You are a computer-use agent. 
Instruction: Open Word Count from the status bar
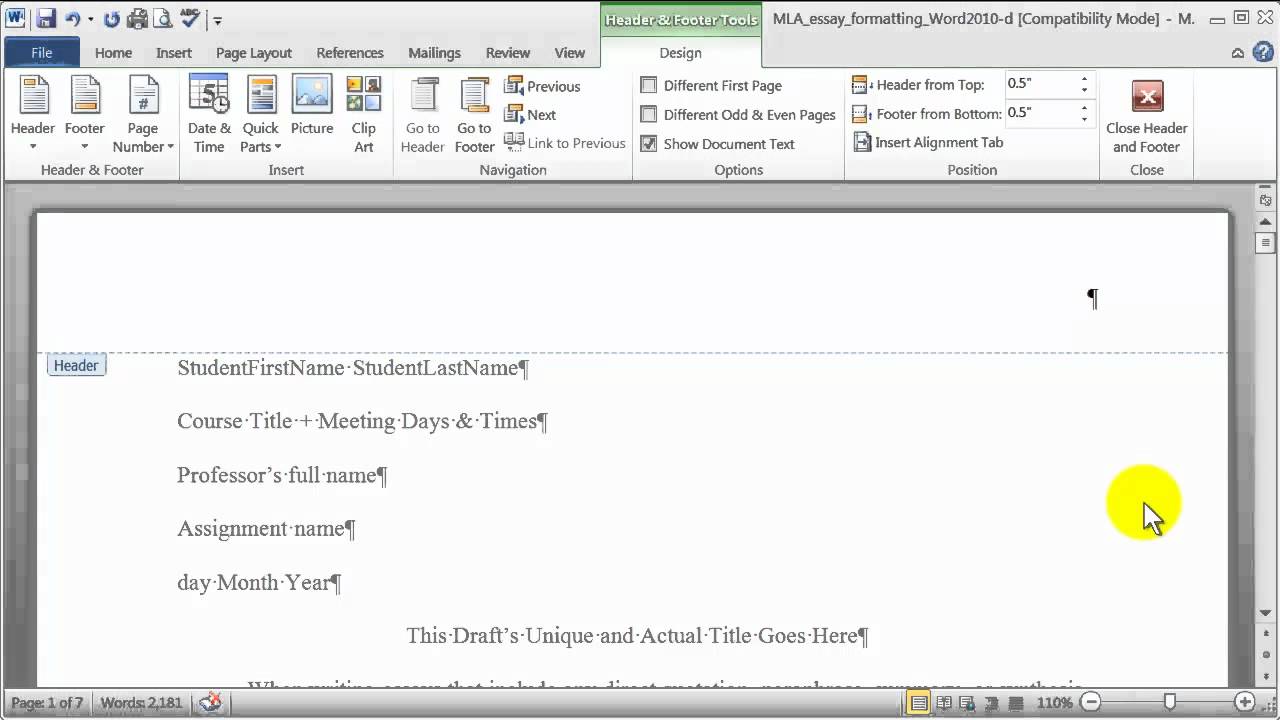coord(141,703)
